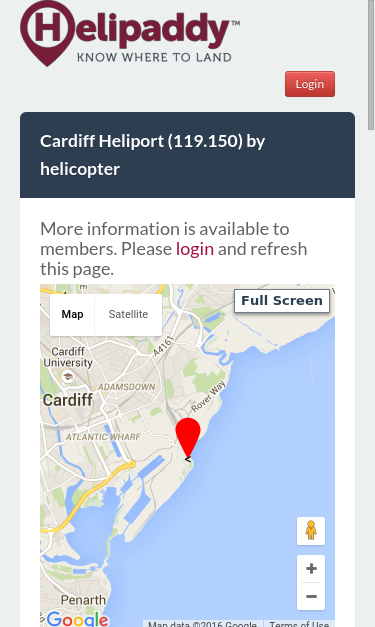This screenshot has height=627, width=375.
Task: Click the red Login button
Action: pos(310,84)
